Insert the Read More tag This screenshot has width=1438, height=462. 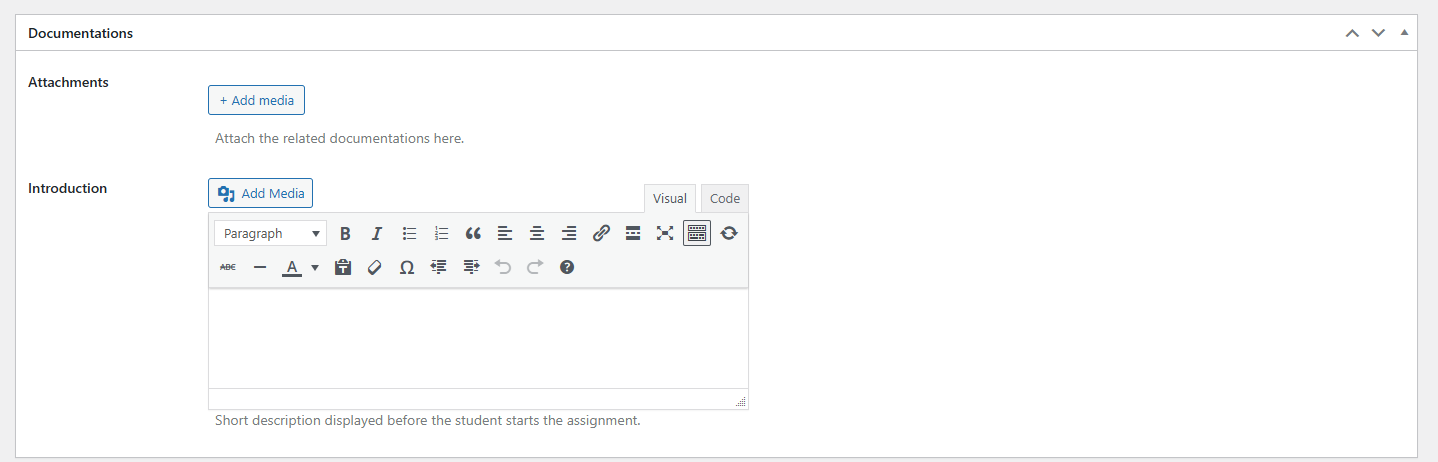point(633,233)
